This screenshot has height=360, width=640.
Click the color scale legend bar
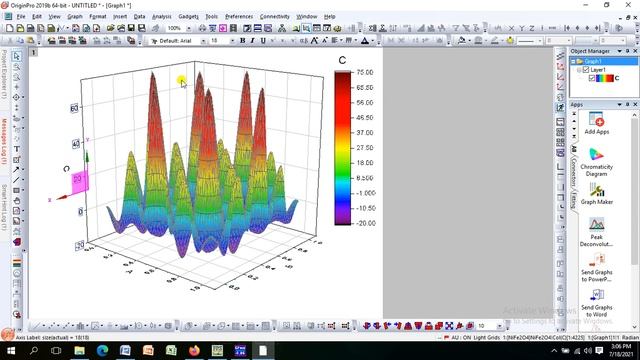(x=342, y=148)
